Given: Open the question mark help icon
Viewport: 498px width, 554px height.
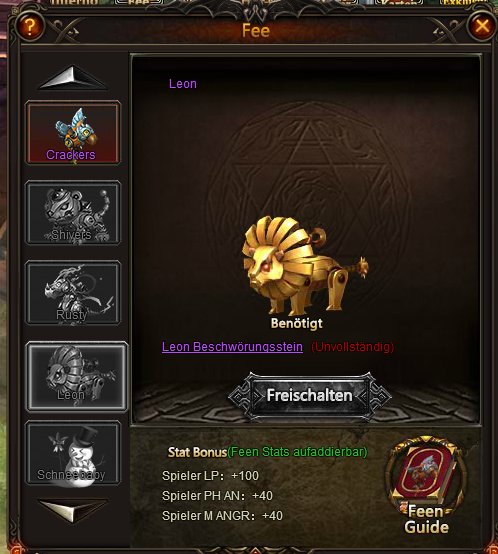Looking at the screenshot, I should pyautogui.click(x=30, y=26).
